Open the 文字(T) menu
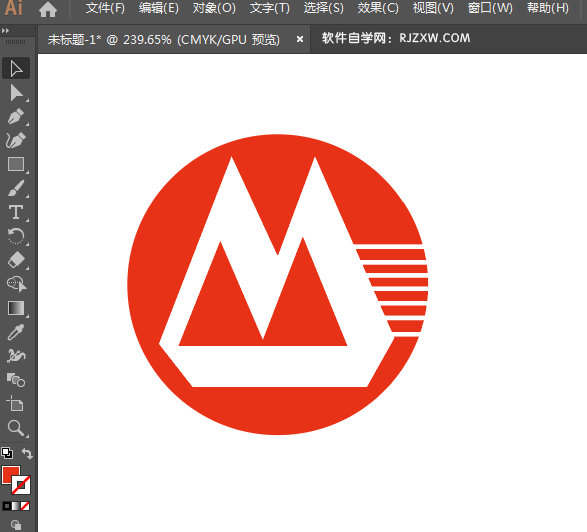This screenshot has width=587, height=532. tap(270, 8)
